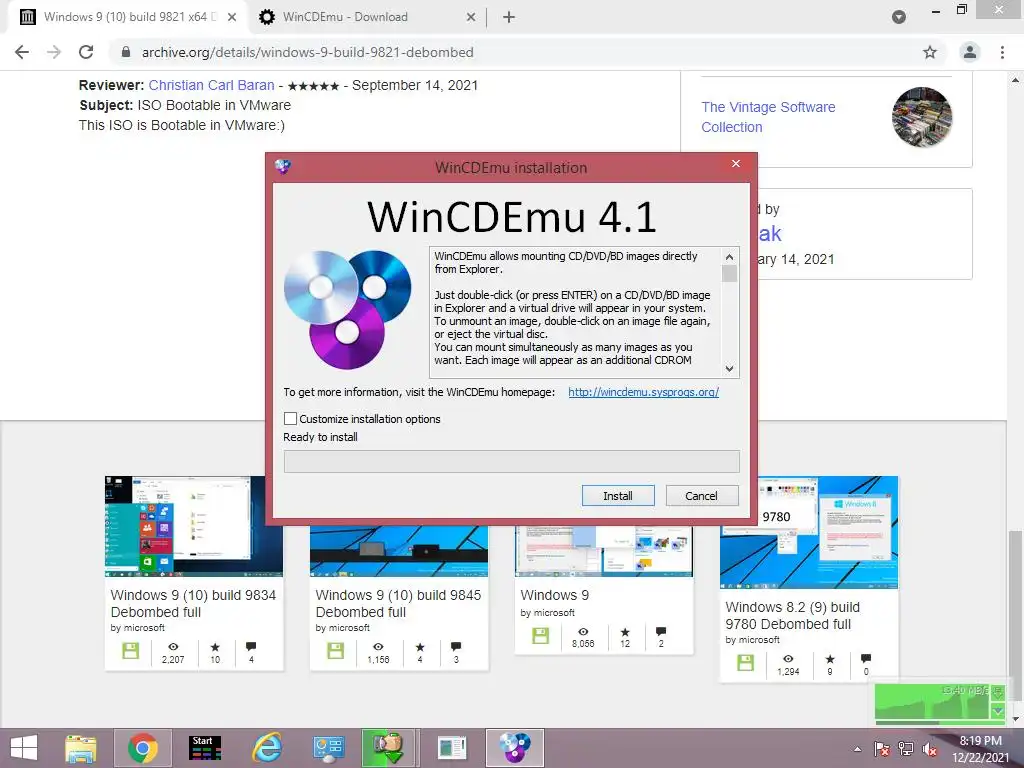Click views eye icon on Windows 9 card
Screen dimensions: 1024x768
(583, 632)
